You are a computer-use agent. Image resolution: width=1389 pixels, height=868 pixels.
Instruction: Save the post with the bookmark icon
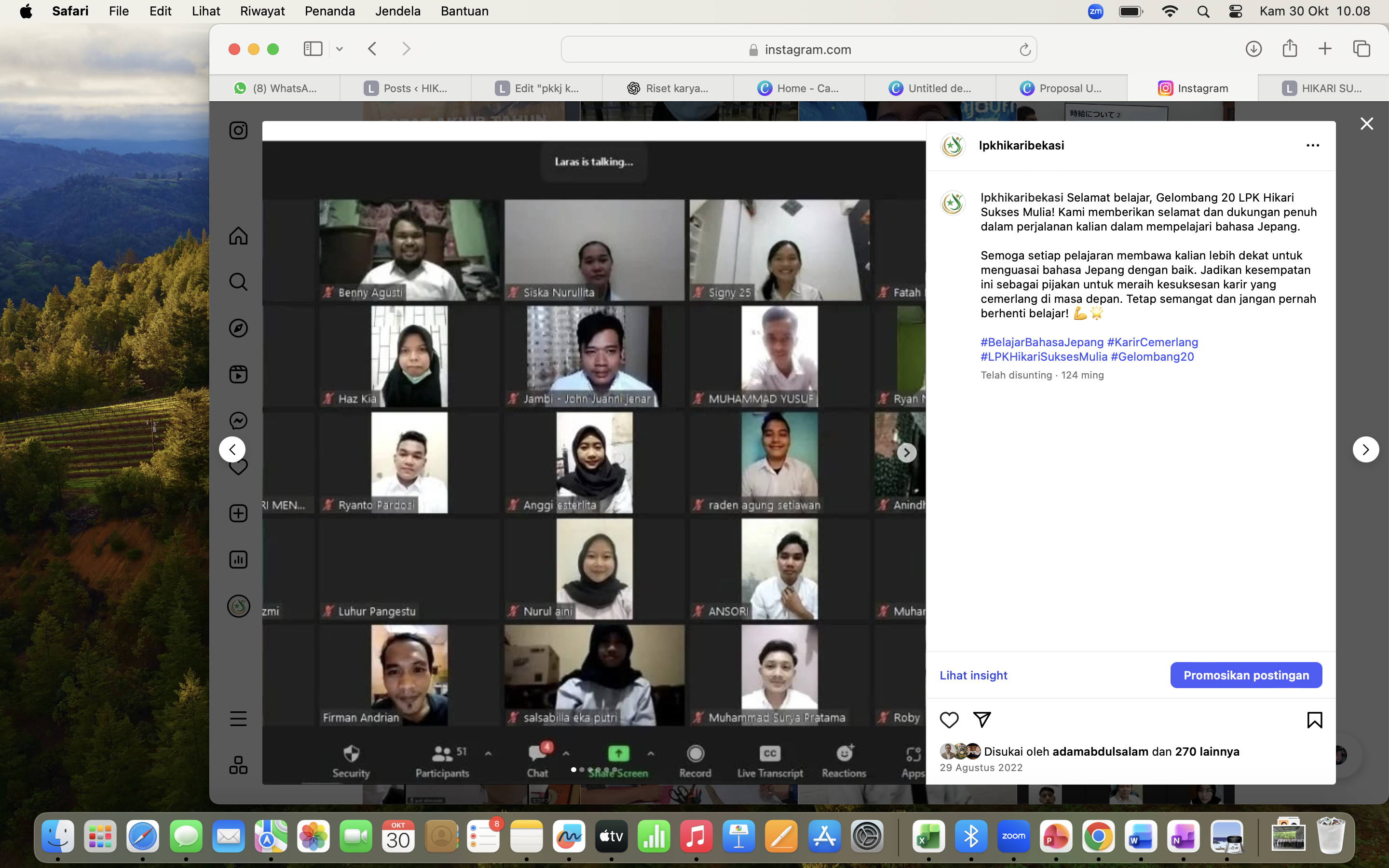[1314, 720]
